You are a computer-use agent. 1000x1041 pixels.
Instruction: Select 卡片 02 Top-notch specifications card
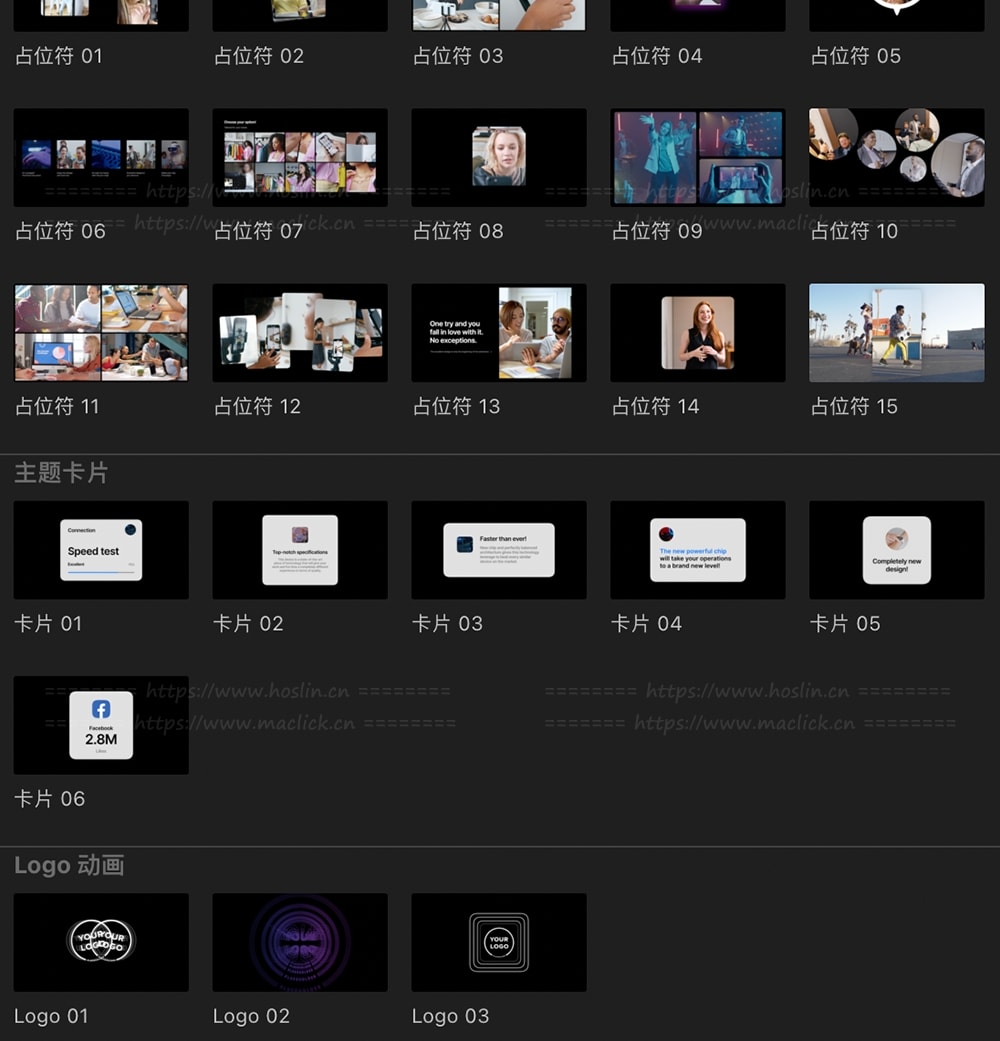[300, 550]
